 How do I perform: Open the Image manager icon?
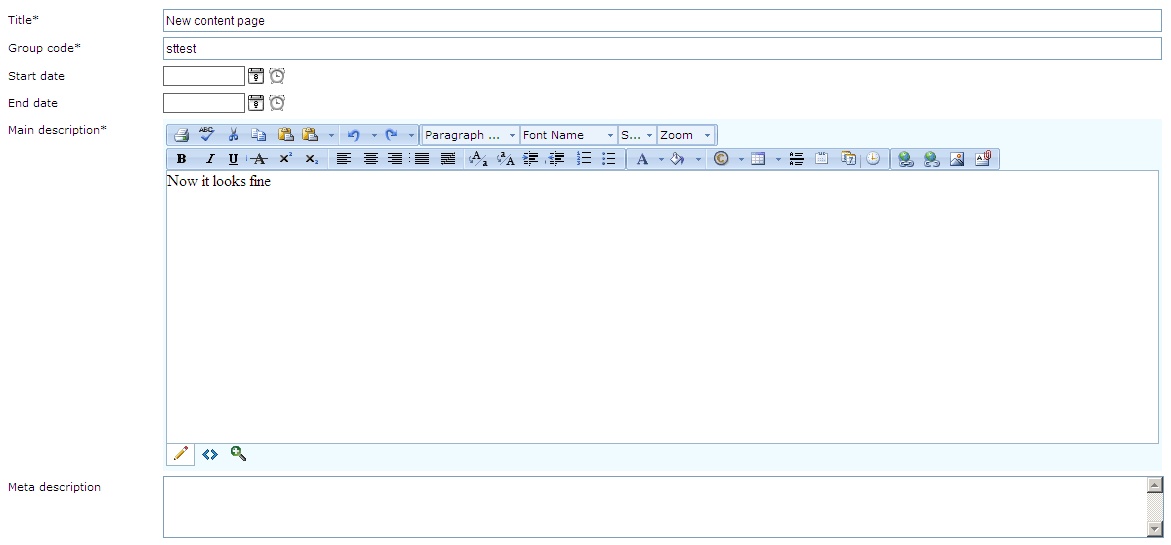[957, 158]
